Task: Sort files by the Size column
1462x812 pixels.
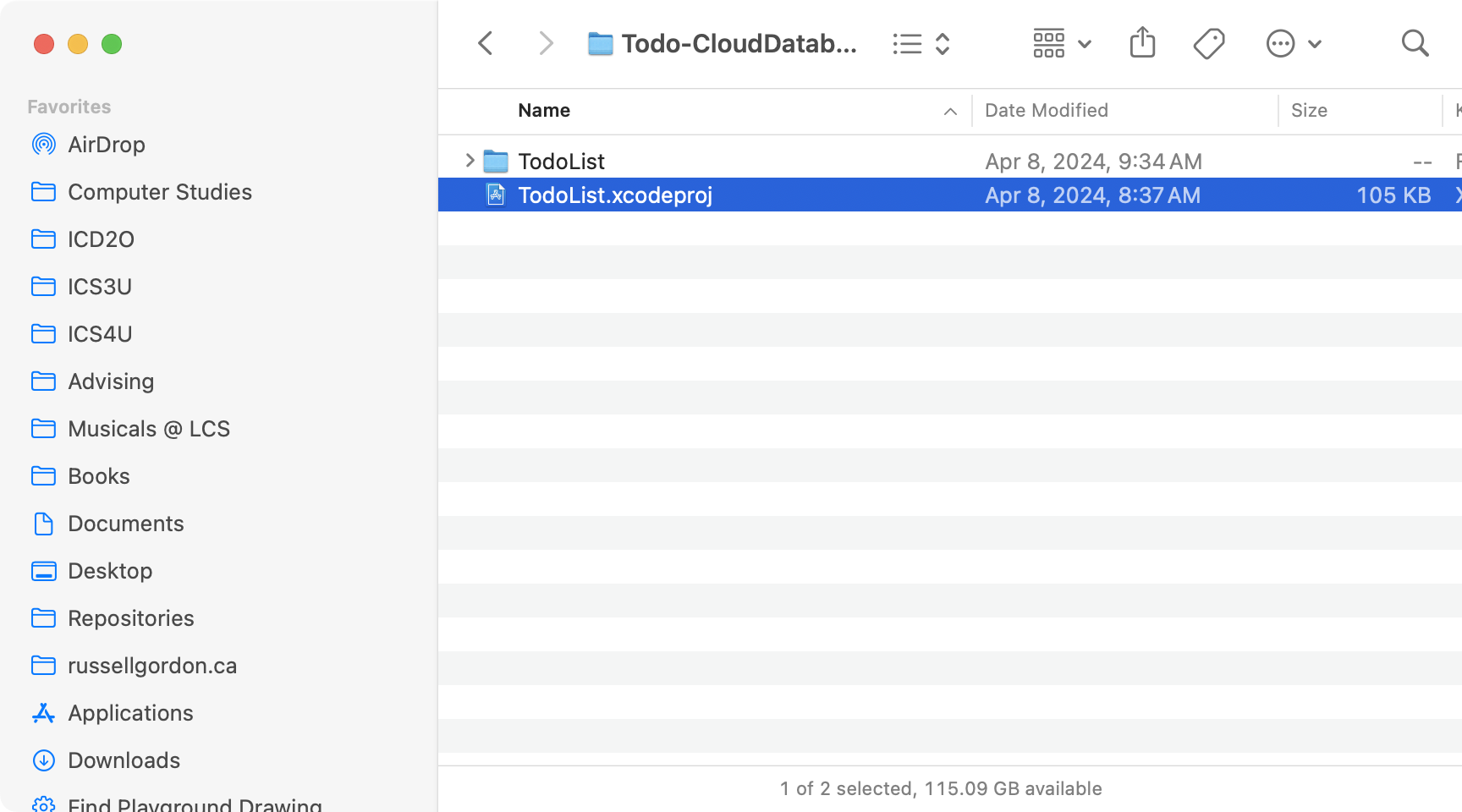Action: pos(1309,110)
